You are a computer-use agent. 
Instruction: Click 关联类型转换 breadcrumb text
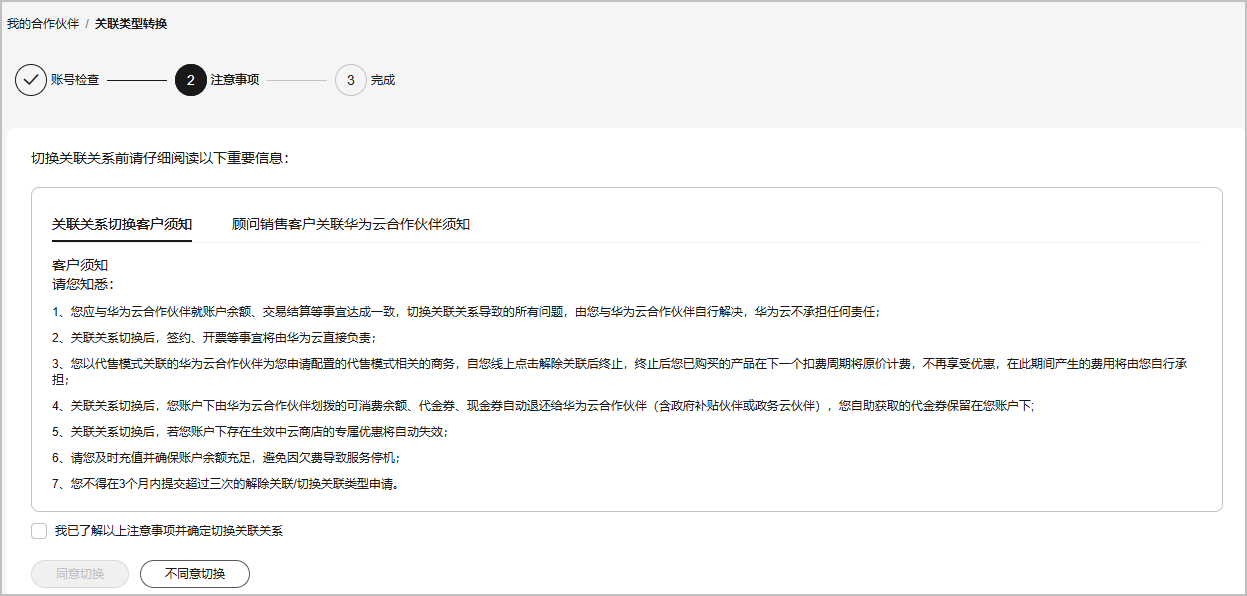pyautogui.click(x=131, y=23)
